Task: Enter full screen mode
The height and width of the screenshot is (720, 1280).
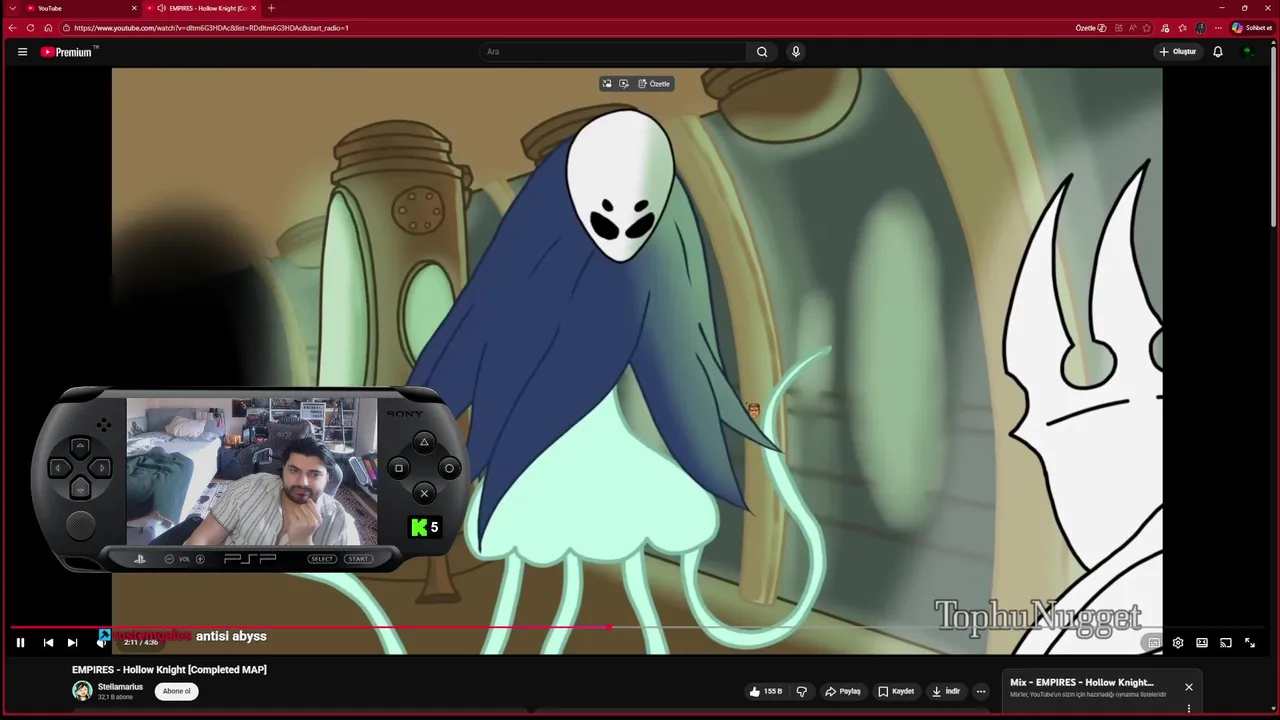Action: click(x=1250, y=643)
